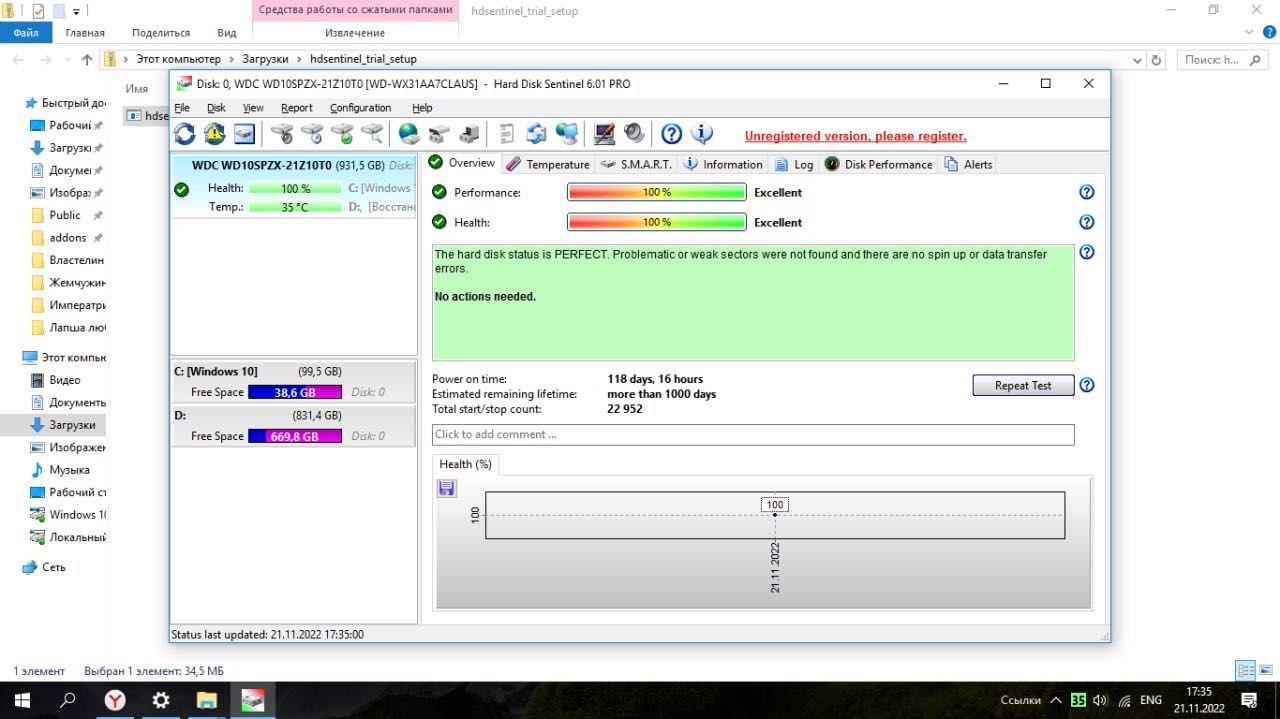Open the Help menu
1280x719 pixels.
[x=422, y=108]
